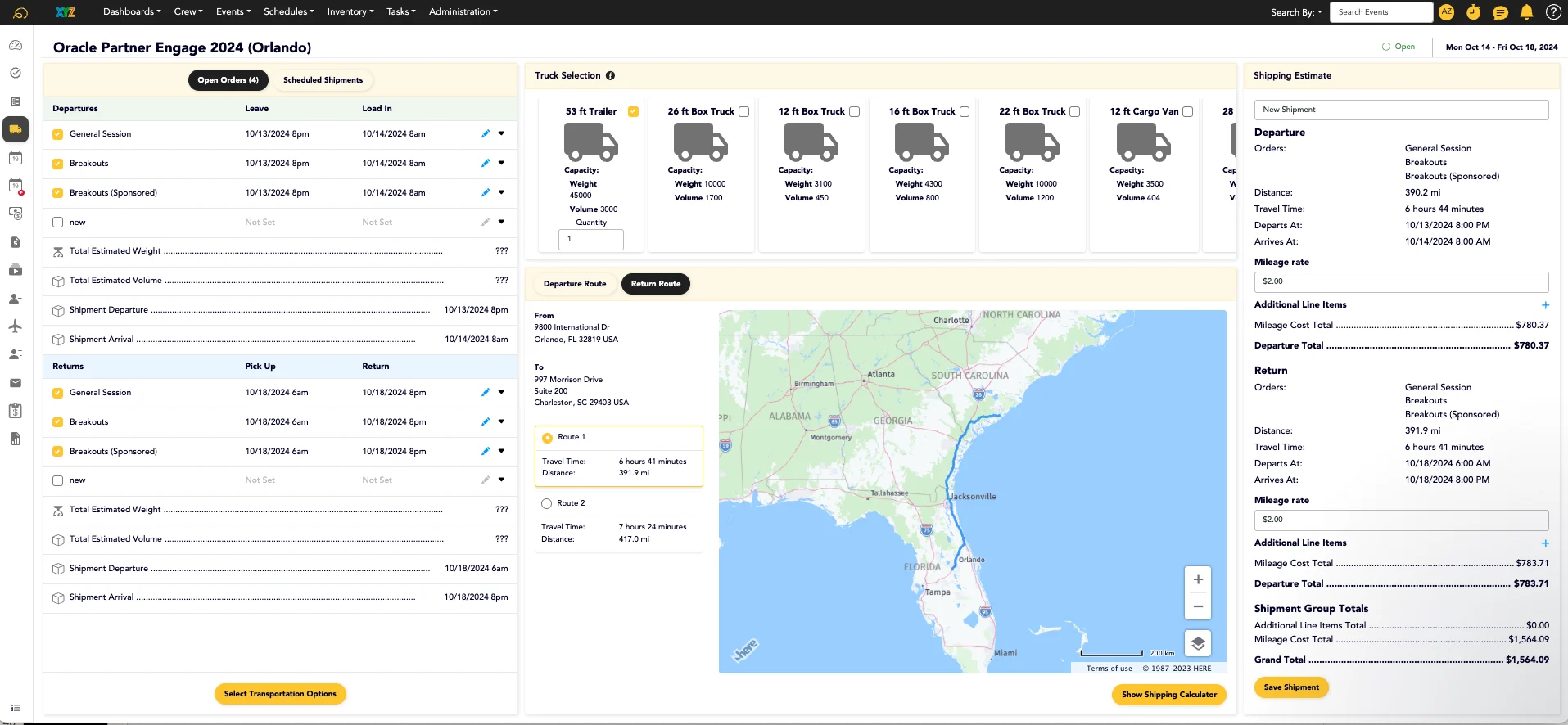Open the Dashboards menu
This screenshot has width=1568, height=725.
click(x=132, y=11)
